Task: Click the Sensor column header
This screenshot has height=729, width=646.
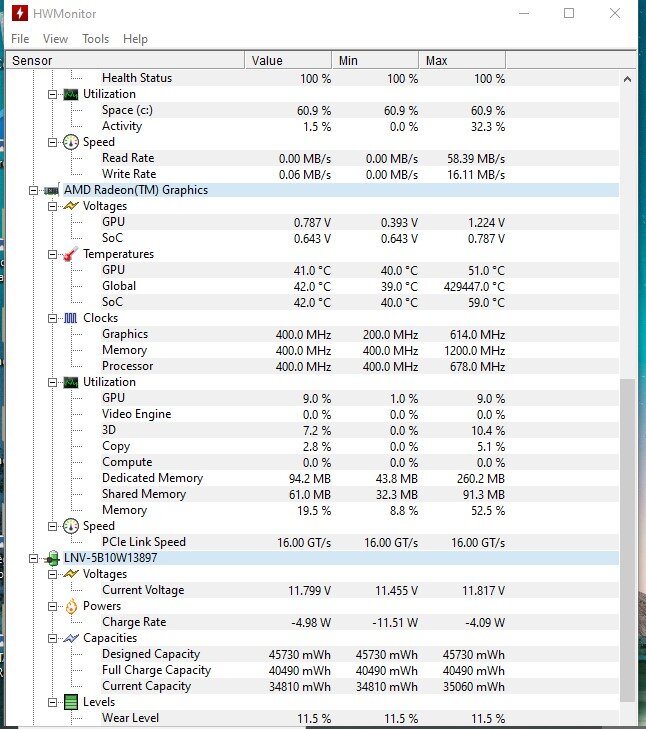Action: click(125, 60)
